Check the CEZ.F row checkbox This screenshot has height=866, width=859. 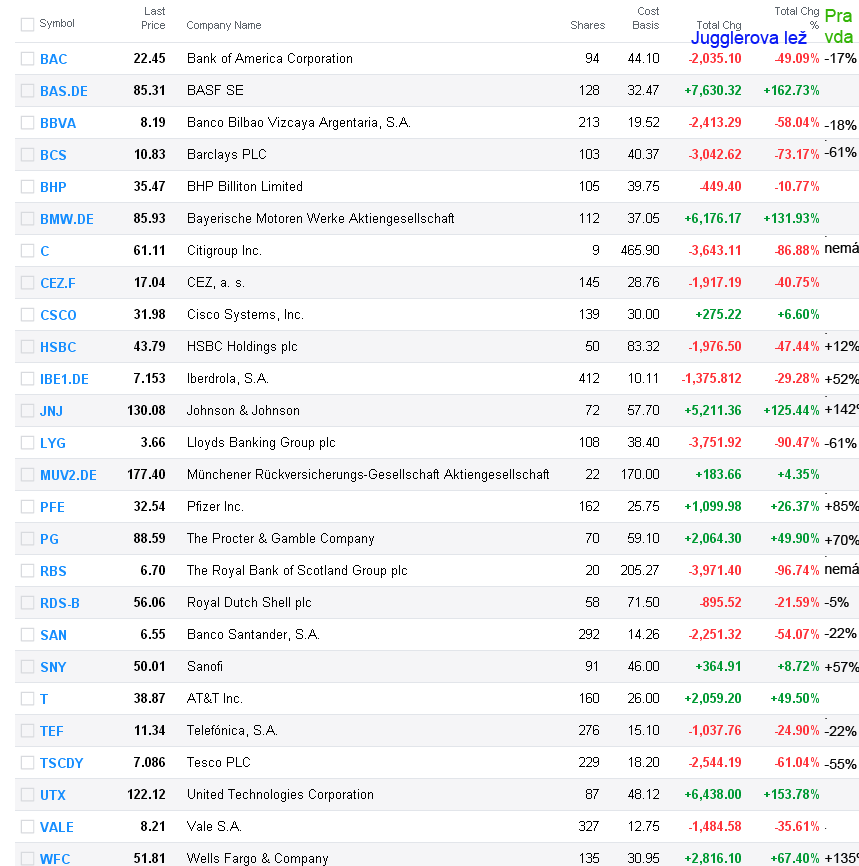click(x=27, y=283)
